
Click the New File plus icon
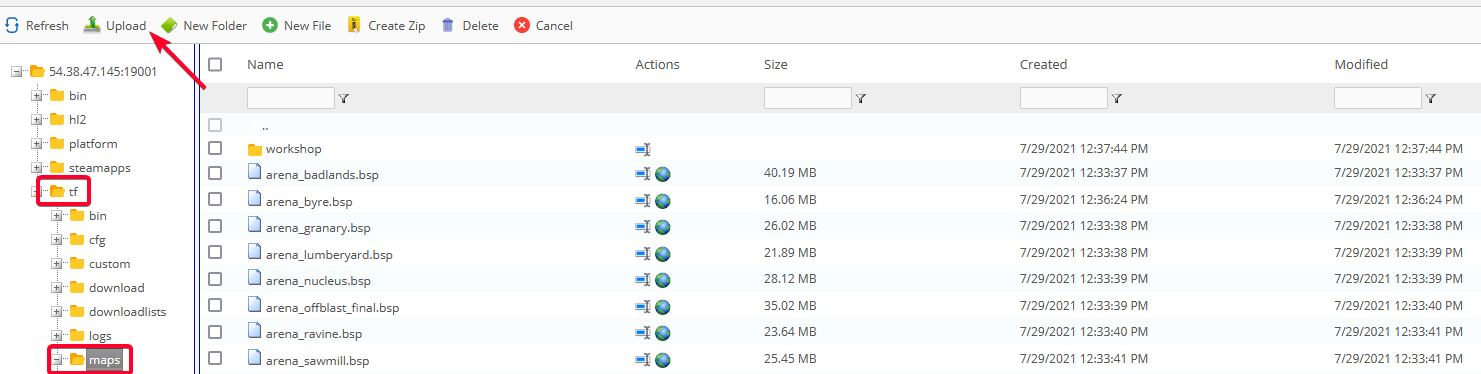[270, 25]
